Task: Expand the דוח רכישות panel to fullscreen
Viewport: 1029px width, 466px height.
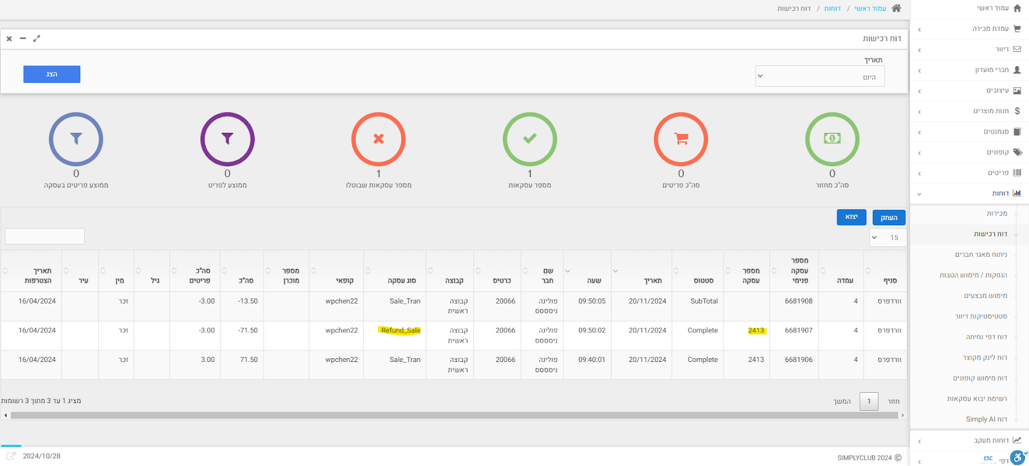Action: click(x=37, y=38)
